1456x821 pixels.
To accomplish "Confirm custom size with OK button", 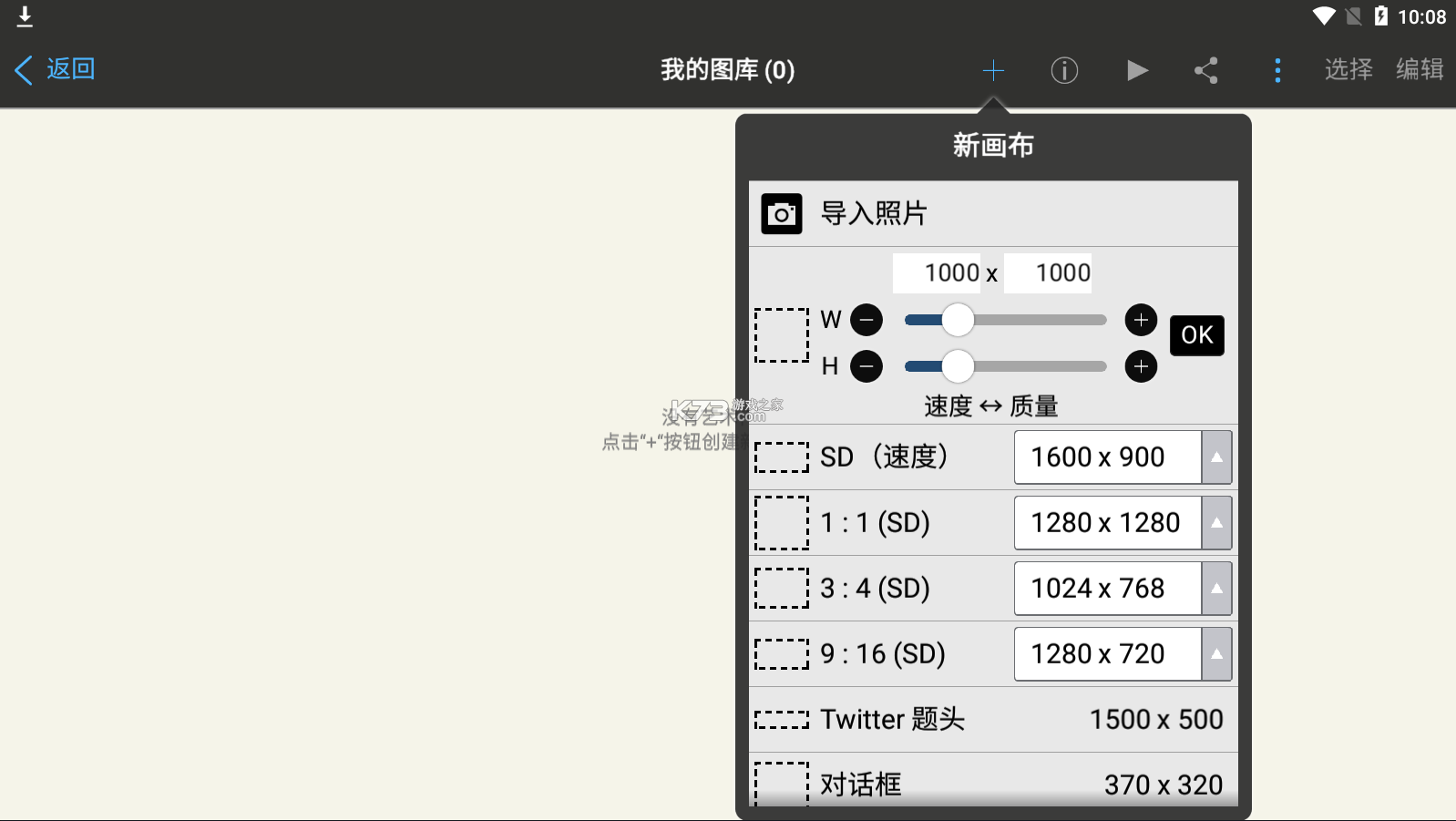I will point(1197,335).
